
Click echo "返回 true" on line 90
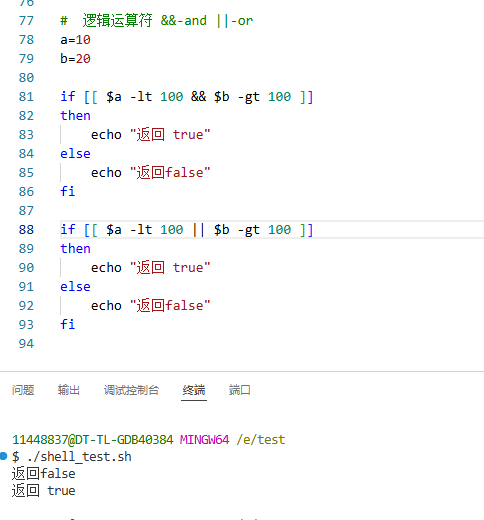pyautogui.click(x=151, y=268)
